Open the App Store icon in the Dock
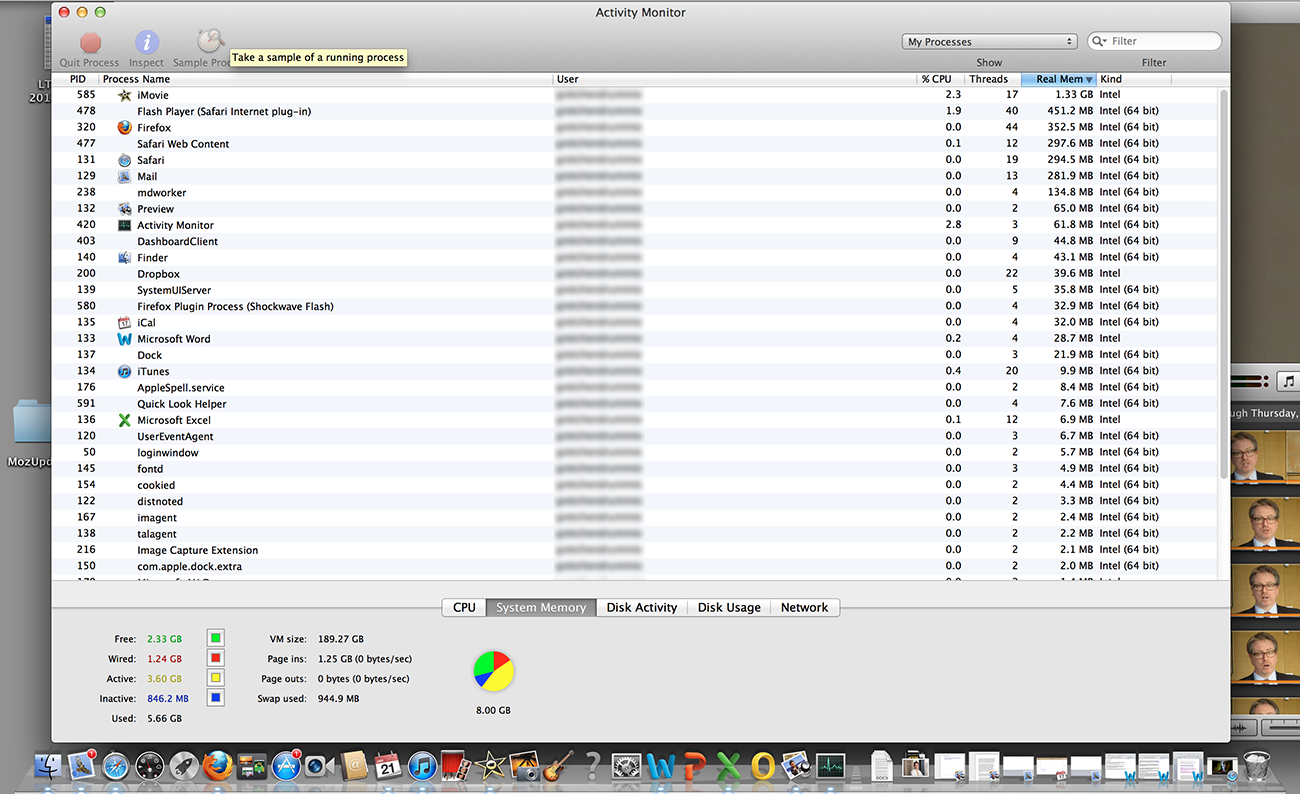Image resolution: width=1300 pixels, height=794 pixels. click(x=286, y=767)
